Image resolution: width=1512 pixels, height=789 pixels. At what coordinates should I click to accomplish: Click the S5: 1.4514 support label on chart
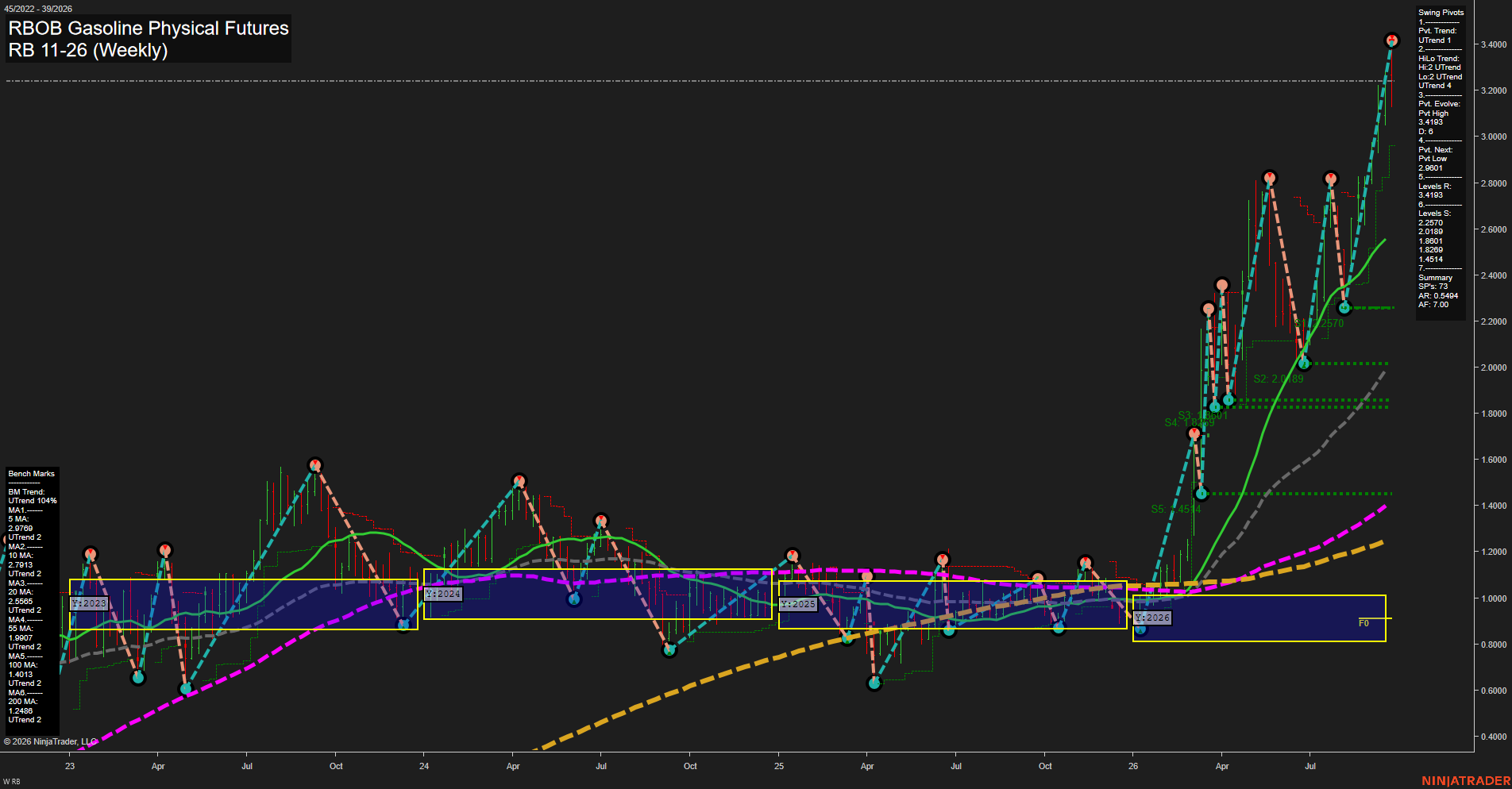pyautogui.click(x=1176, y=509)
